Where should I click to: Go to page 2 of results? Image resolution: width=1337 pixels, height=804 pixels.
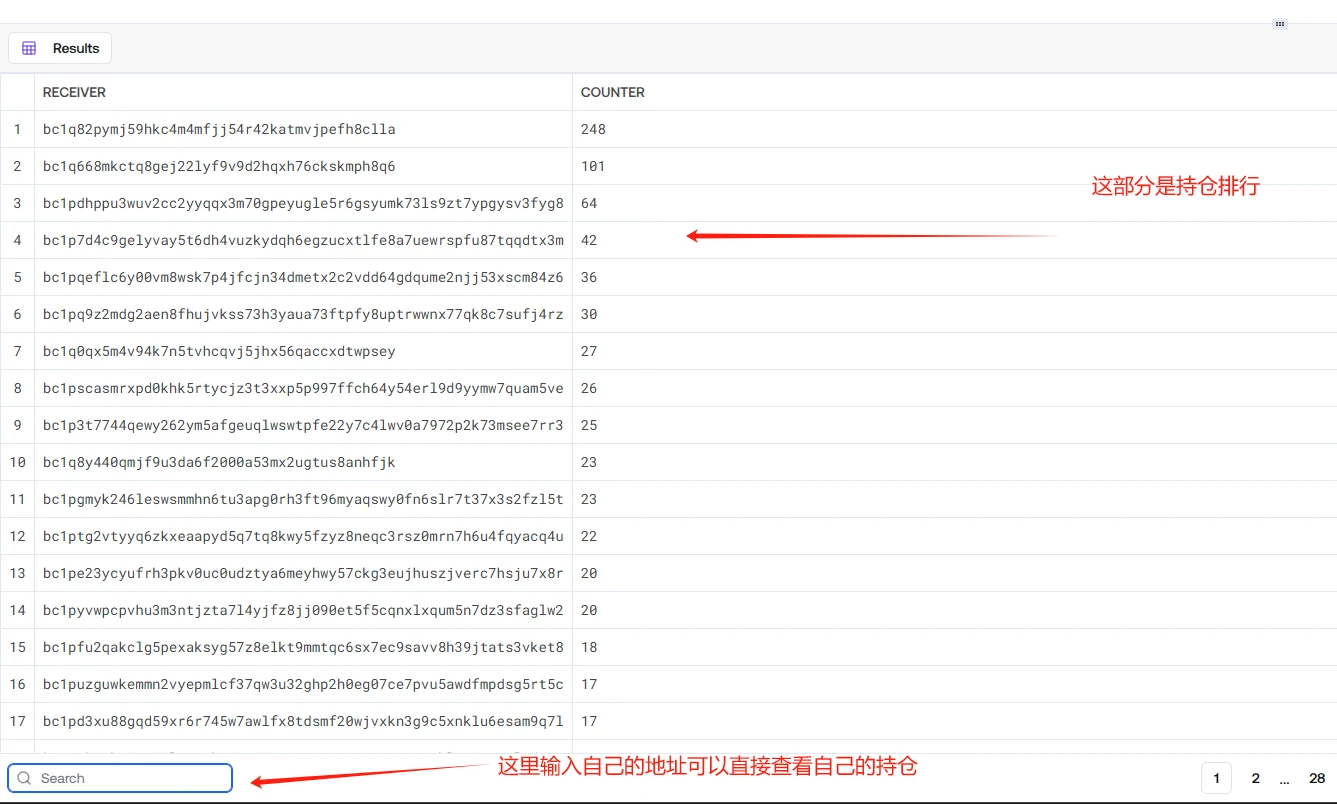tap(1255, 778)
